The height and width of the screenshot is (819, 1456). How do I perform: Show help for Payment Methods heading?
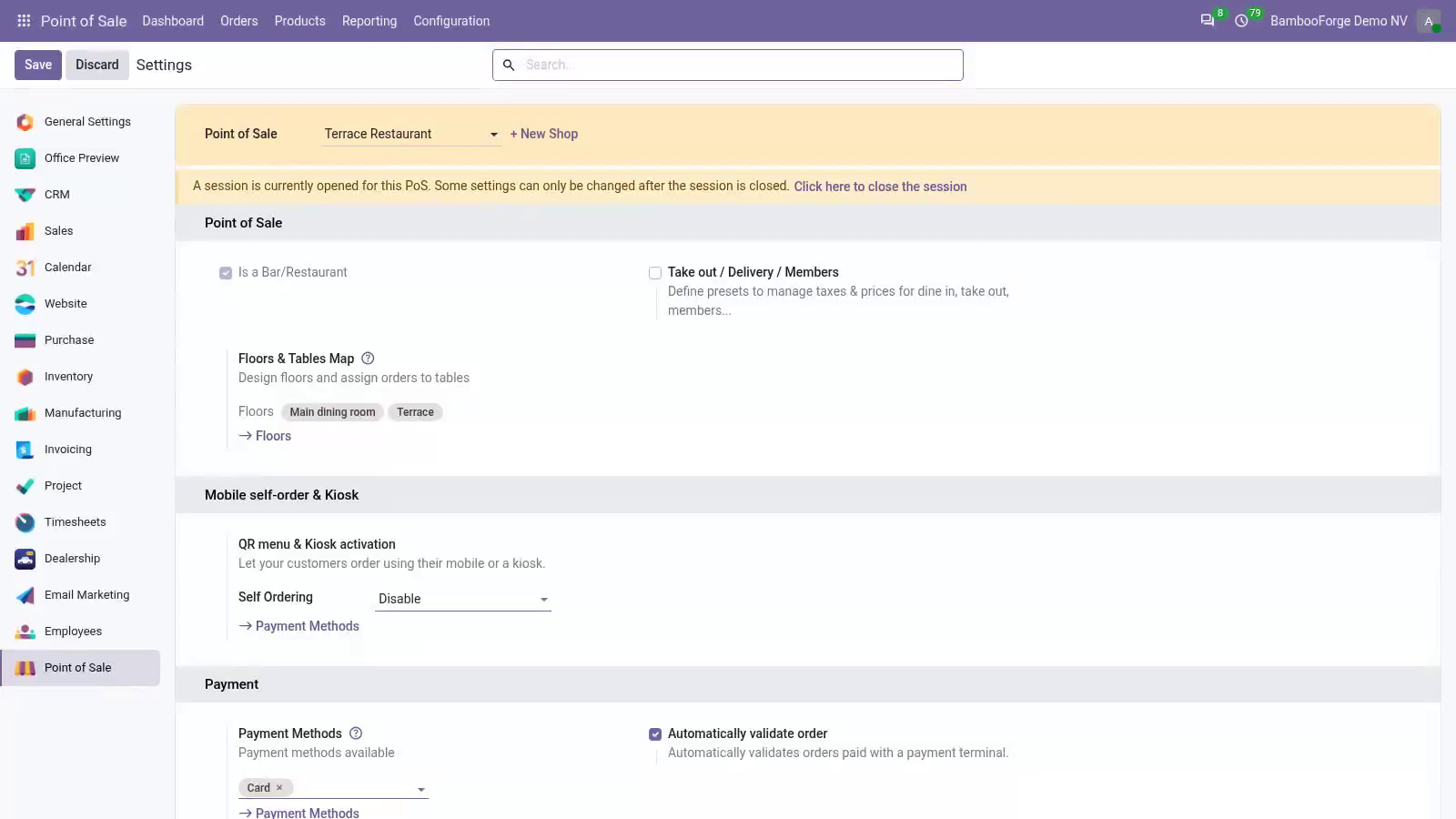356,733
